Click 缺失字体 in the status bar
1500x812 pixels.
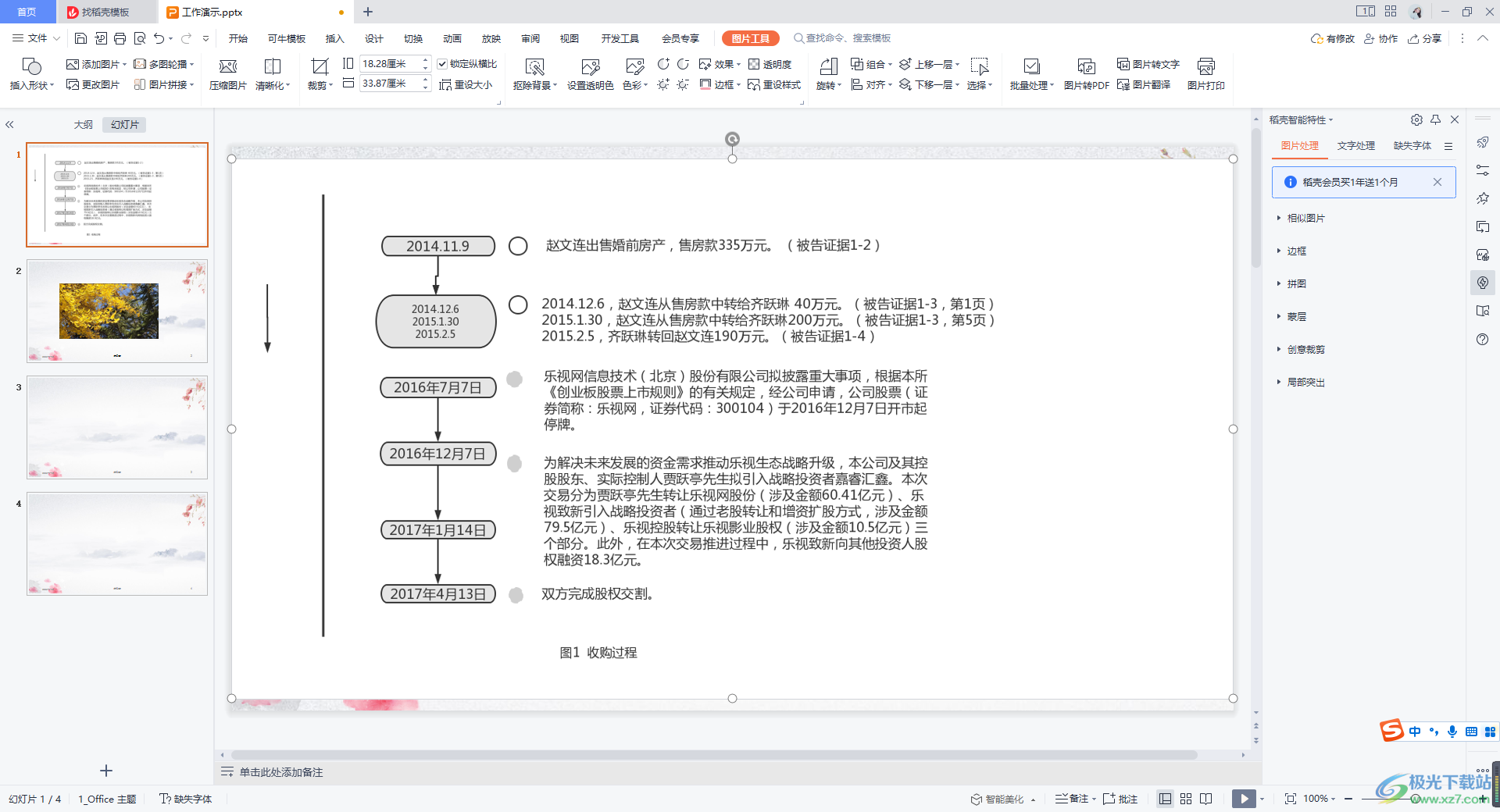tap(186, 798)
